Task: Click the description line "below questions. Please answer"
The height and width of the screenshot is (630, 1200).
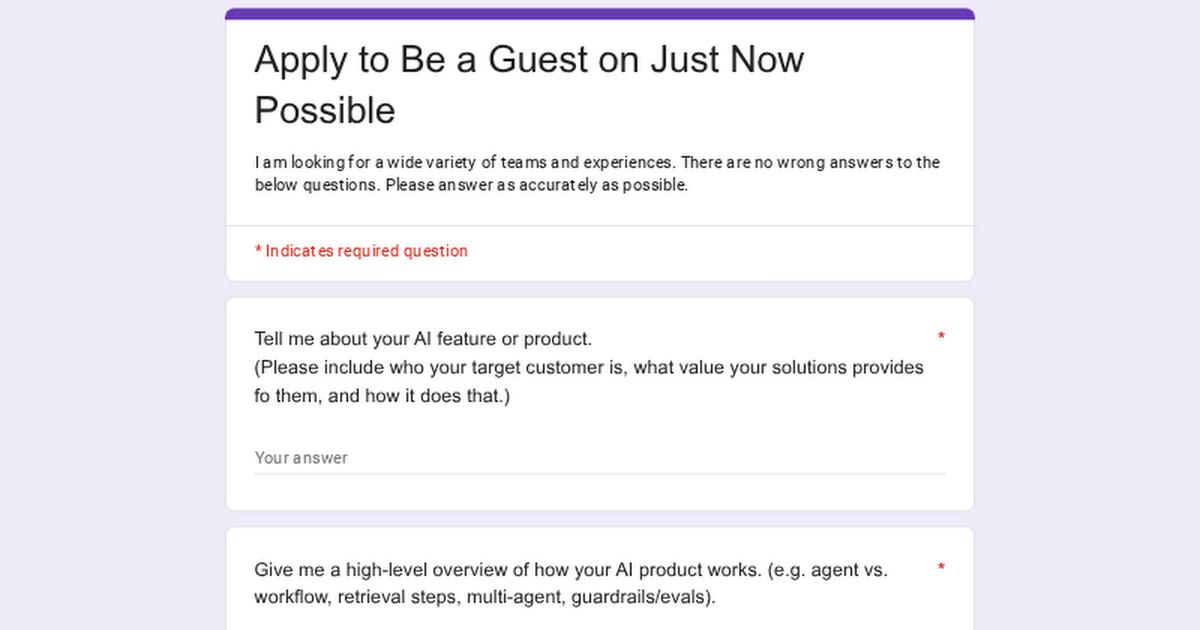Action: click(471, 185)
